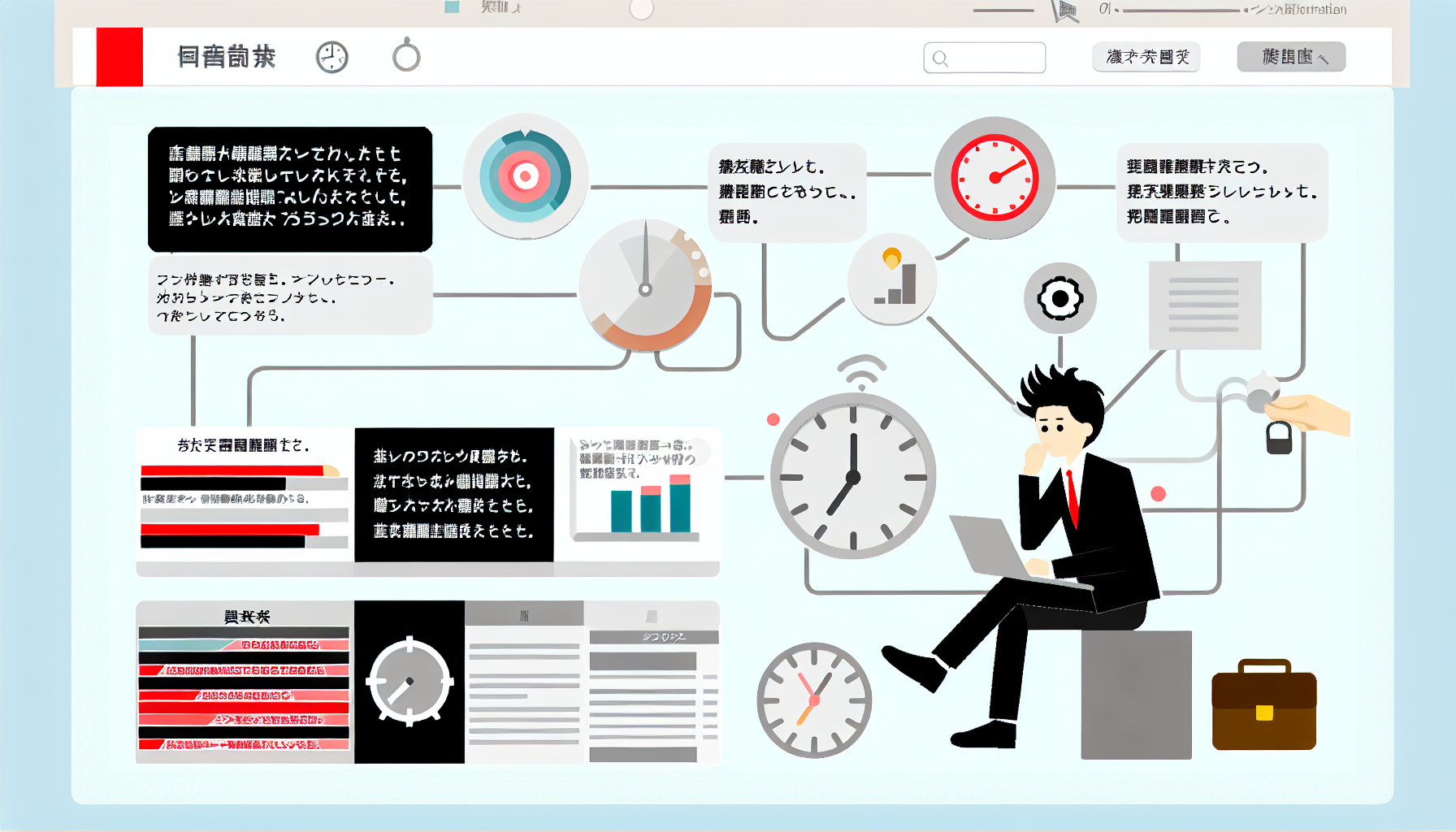Image resolution: width=1456 pixels, height=832 pixels.
Task: Click the brown briefcase icon
Action: click(x=1263, y=705)
